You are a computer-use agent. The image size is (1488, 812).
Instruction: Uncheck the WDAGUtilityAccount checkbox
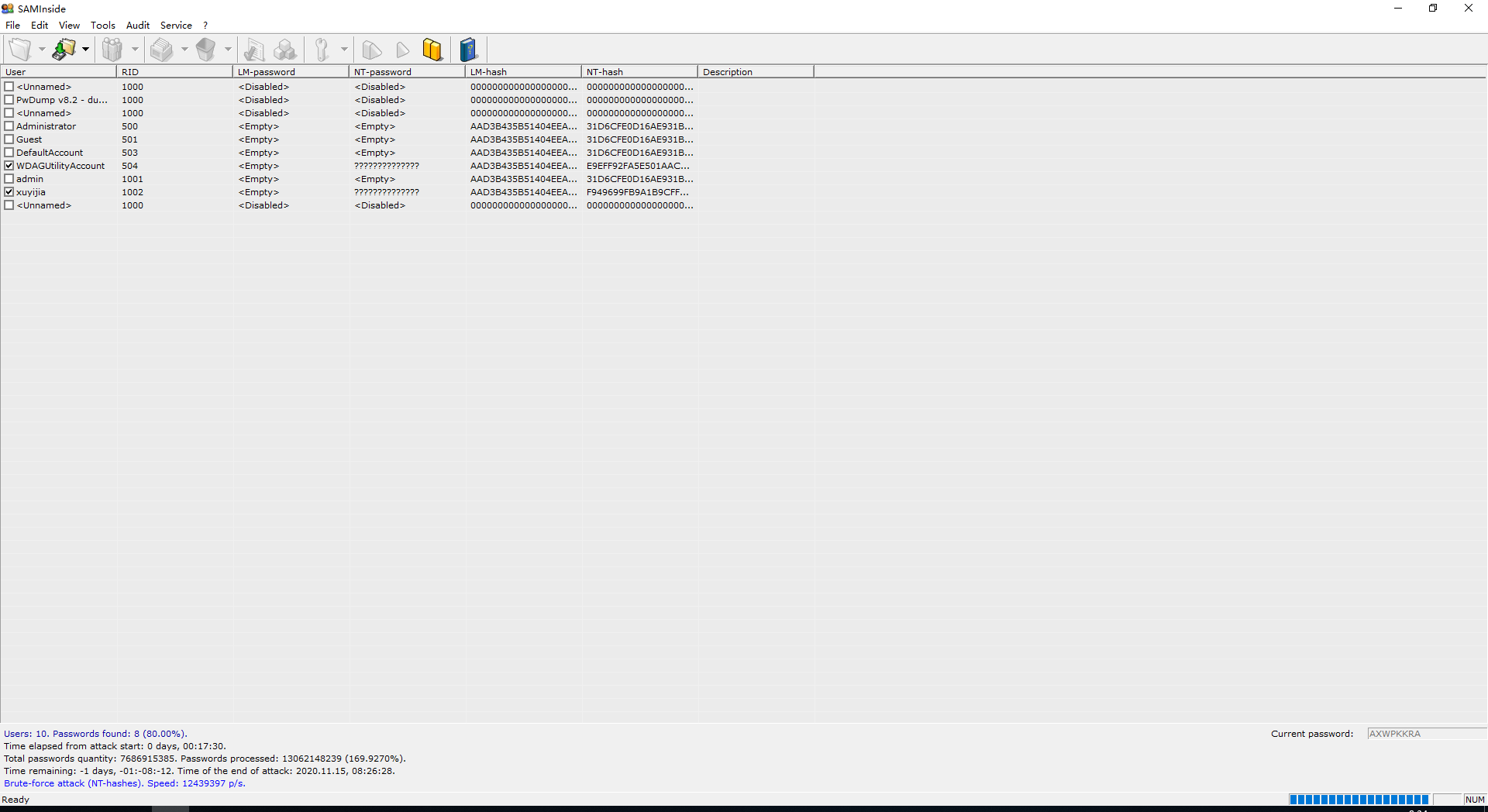pyautogui.click(x=9, y=166)
